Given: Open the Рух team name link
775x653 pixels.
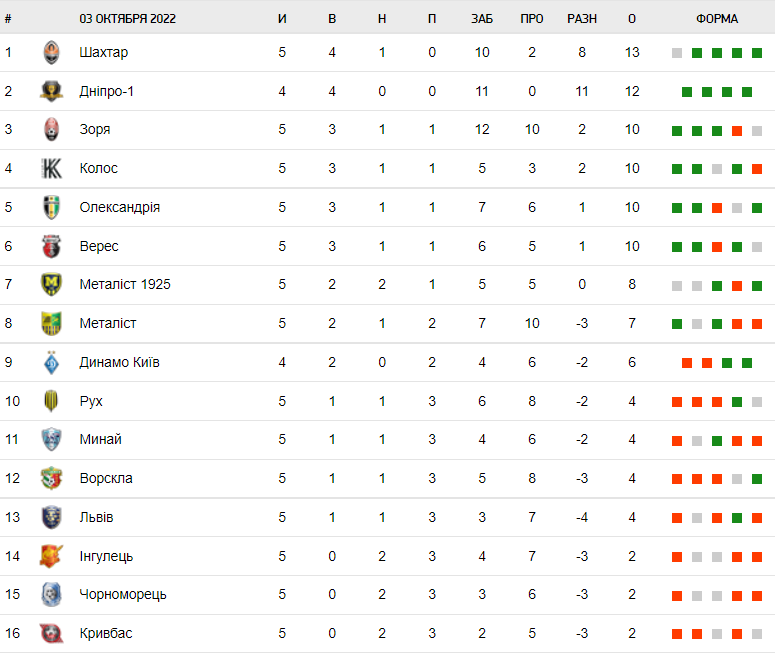Looking at the screenshot, I should click(91, 401).
